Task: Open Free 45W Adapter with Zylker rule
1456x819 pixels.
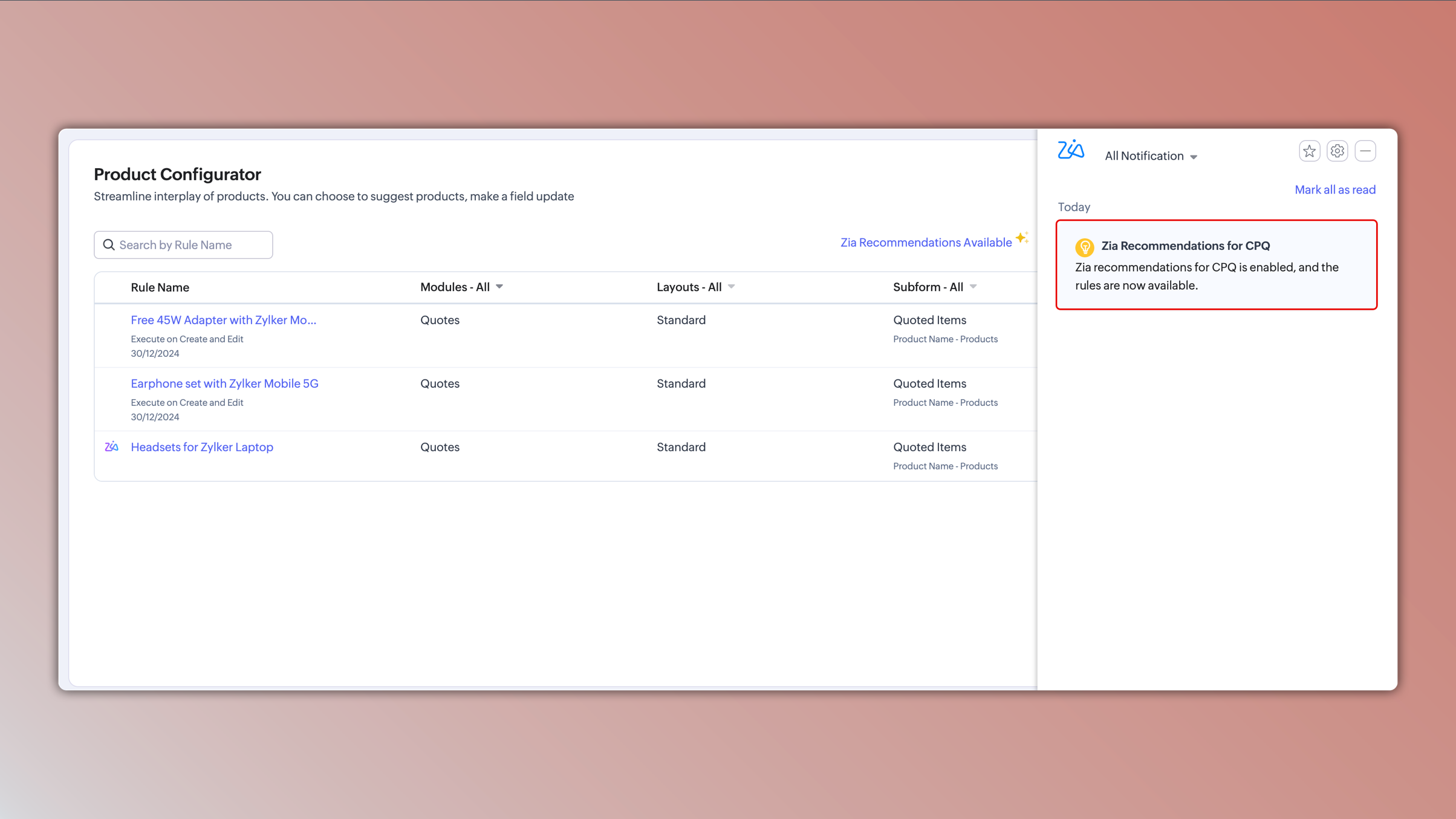Action: click(223, 320)
